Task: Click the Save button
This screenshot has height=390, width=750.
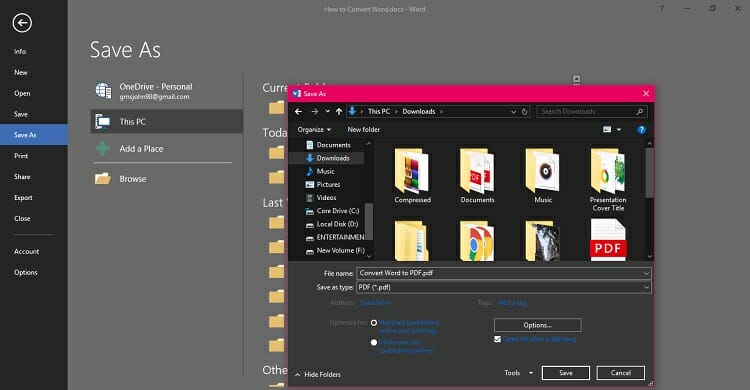Action: 566,373
